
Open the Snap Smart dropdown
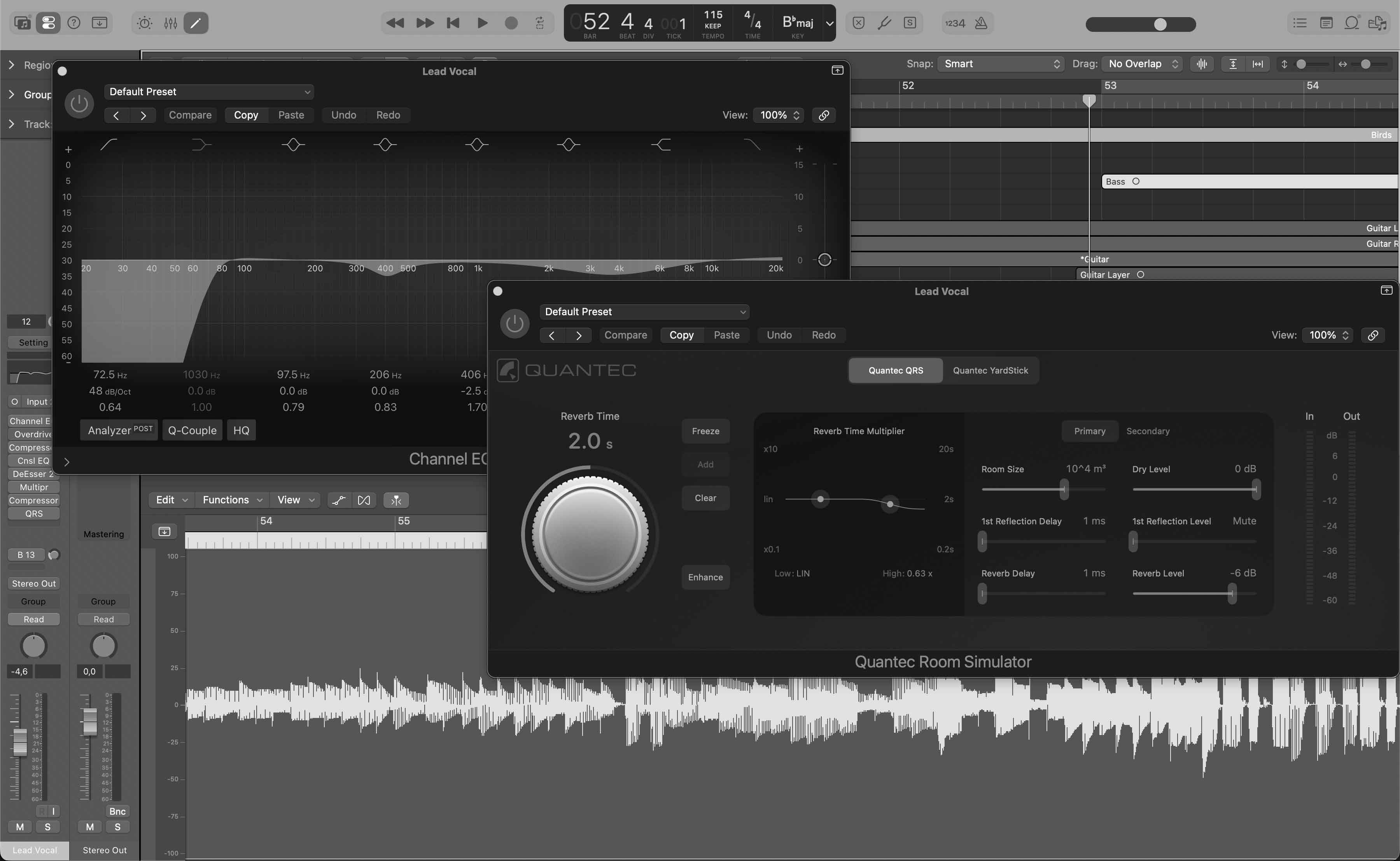[1001, 64]
